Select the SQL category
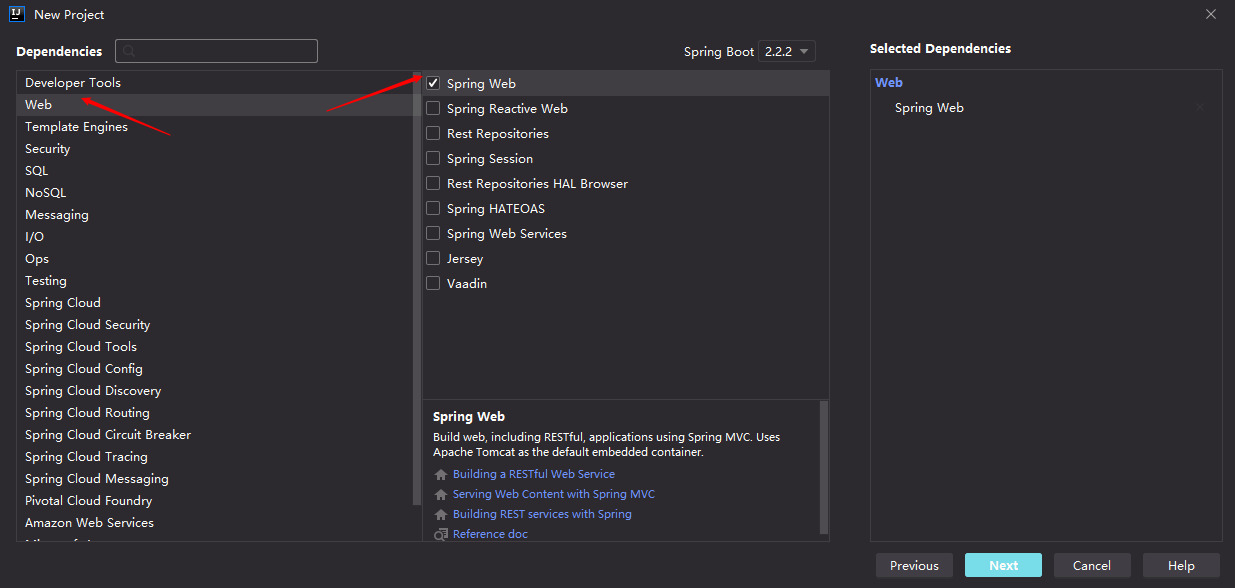1235x588 pixels. pos(215,171)
